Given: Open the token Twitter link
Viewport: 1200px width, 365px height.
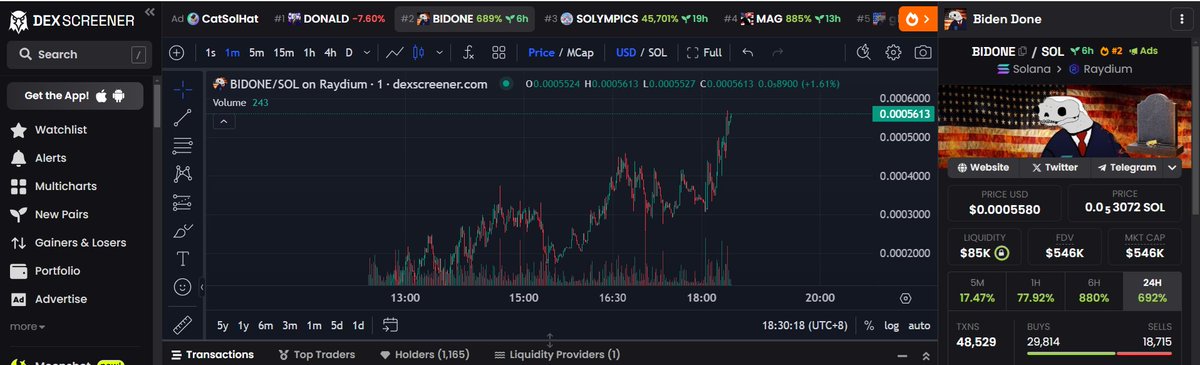Looking at the screenshot, I should pos(1054,167).
